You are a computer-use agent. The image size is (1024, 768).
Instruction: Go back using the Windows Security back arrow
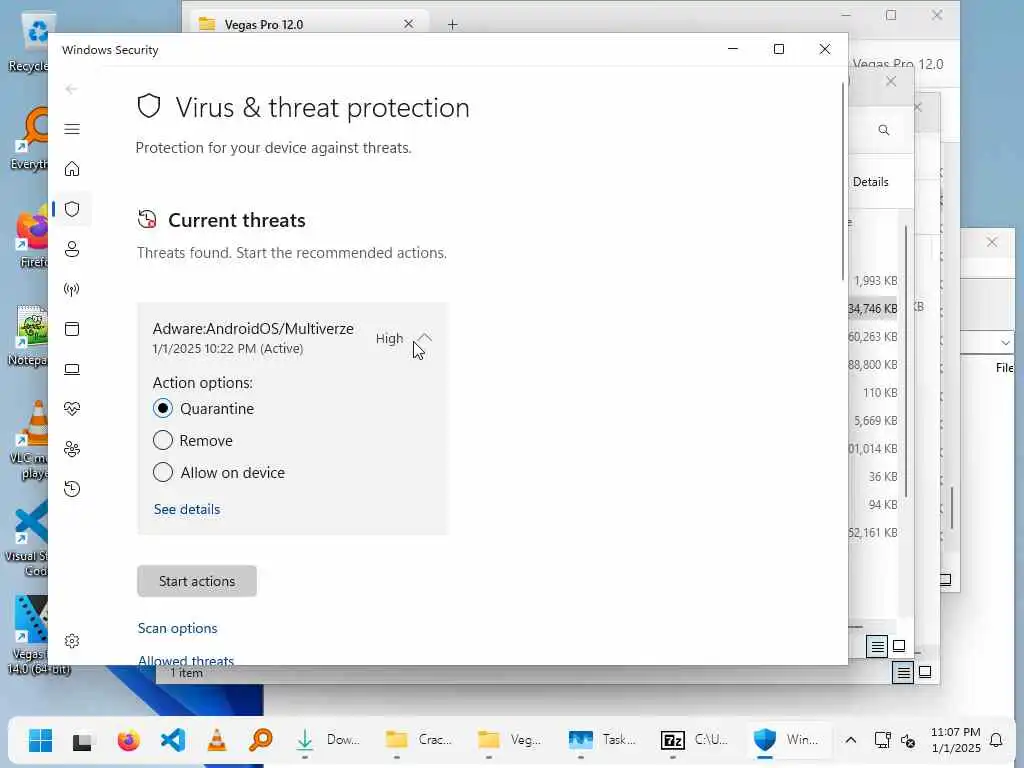(71, 89)
